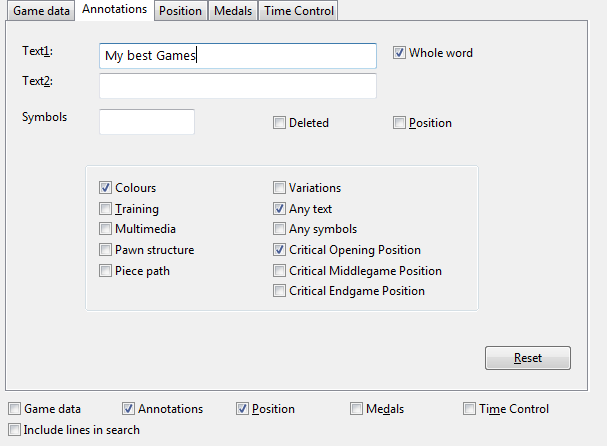Enable Include lines in search
The width and height of the screenshot is (607, 446).
(14, 430)
